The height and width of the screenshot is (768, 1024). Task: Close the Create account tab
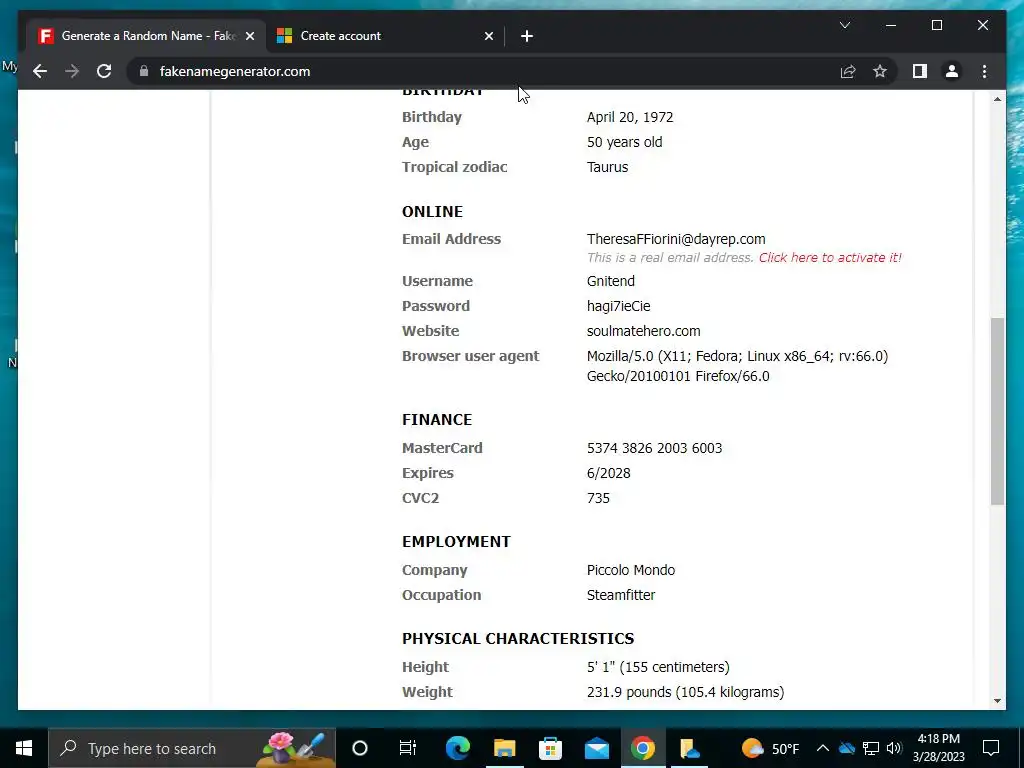tap(488, 36)
